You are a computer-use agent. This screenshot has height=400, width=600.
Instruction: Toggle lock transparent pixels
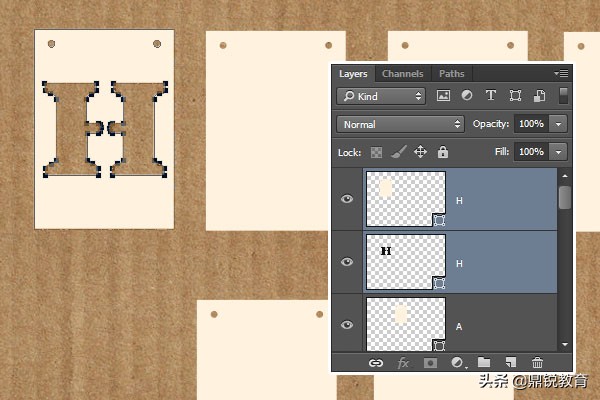(x=376, y=152)
